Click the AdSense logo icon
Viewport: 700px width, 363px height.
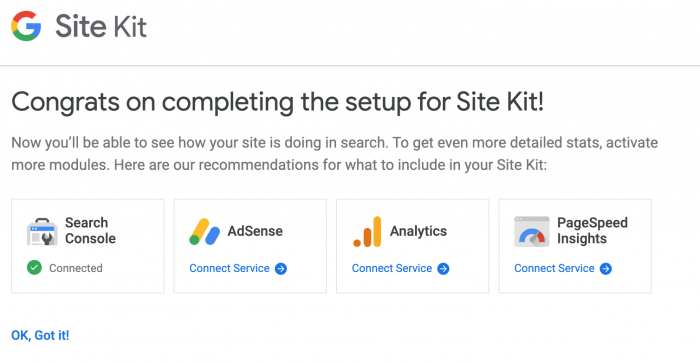click(204, 232)
